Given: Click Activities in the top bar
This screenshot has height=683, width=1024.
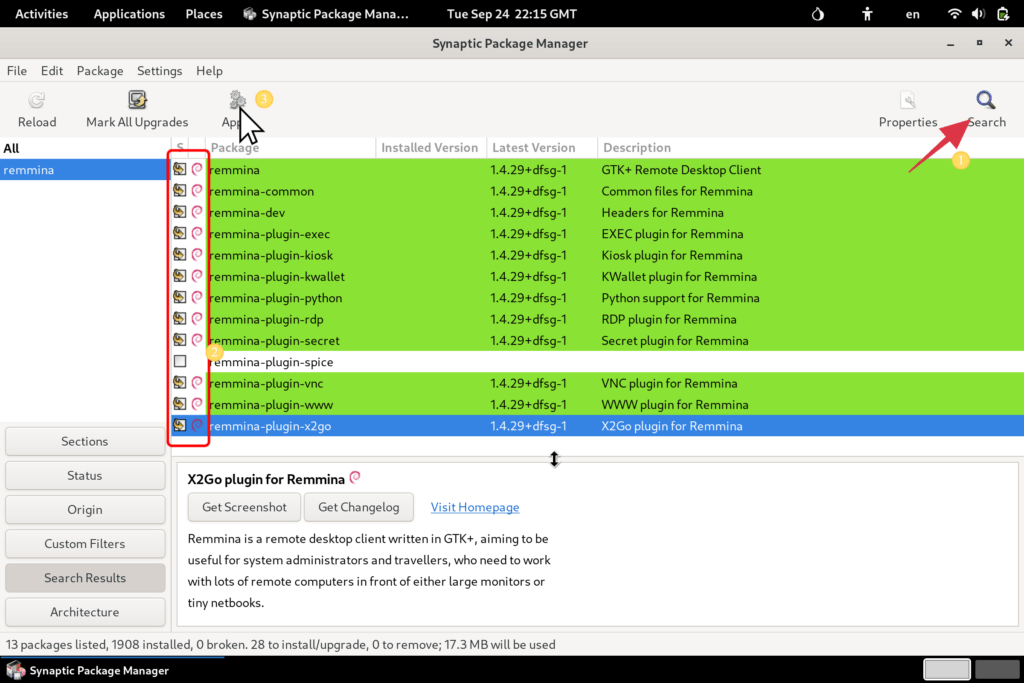Looking at the screenshot, I should [x=41, y=14].
